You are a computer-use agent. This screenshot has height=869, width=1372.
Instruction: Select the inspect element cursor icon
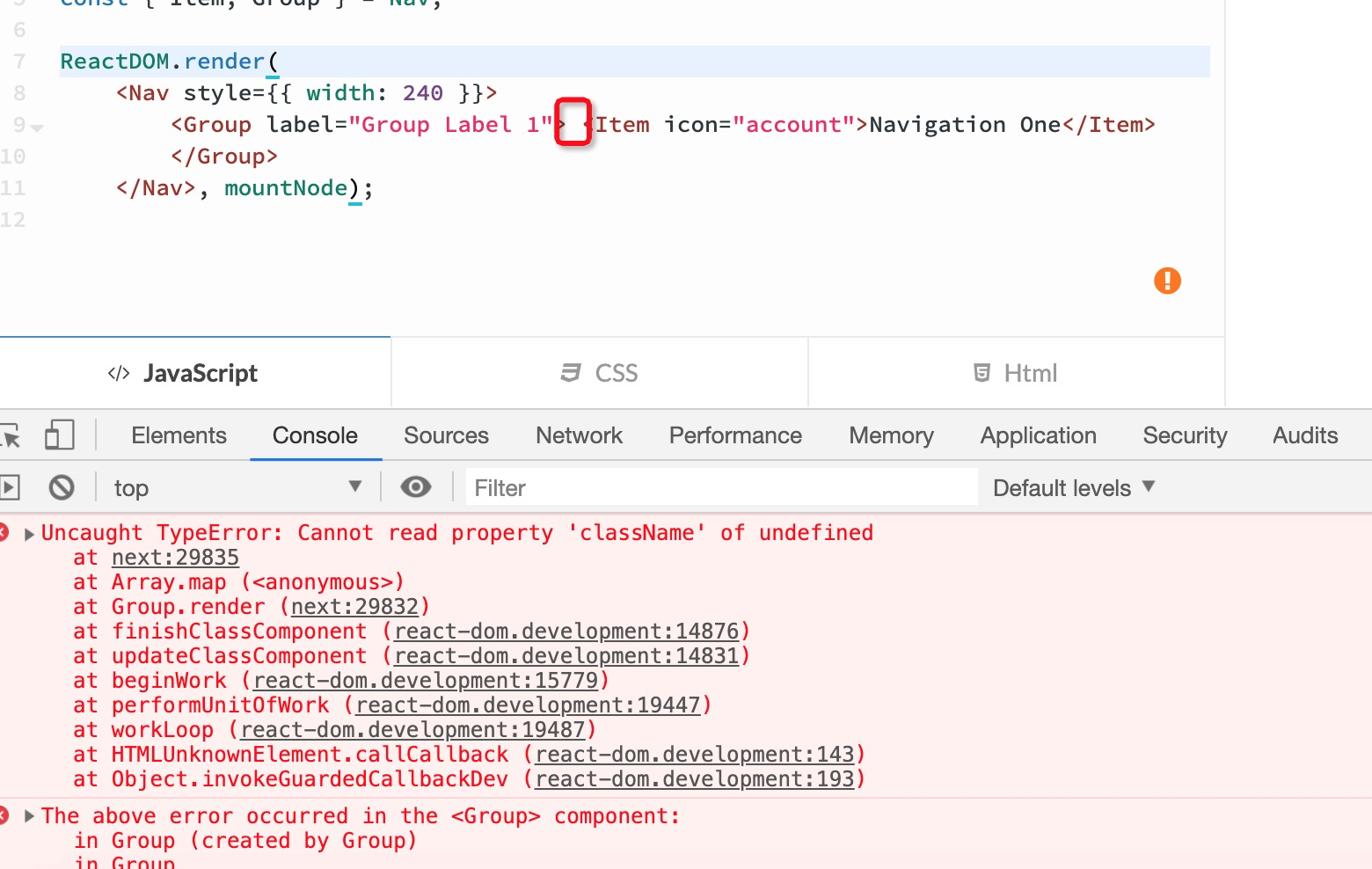(10, 435)
